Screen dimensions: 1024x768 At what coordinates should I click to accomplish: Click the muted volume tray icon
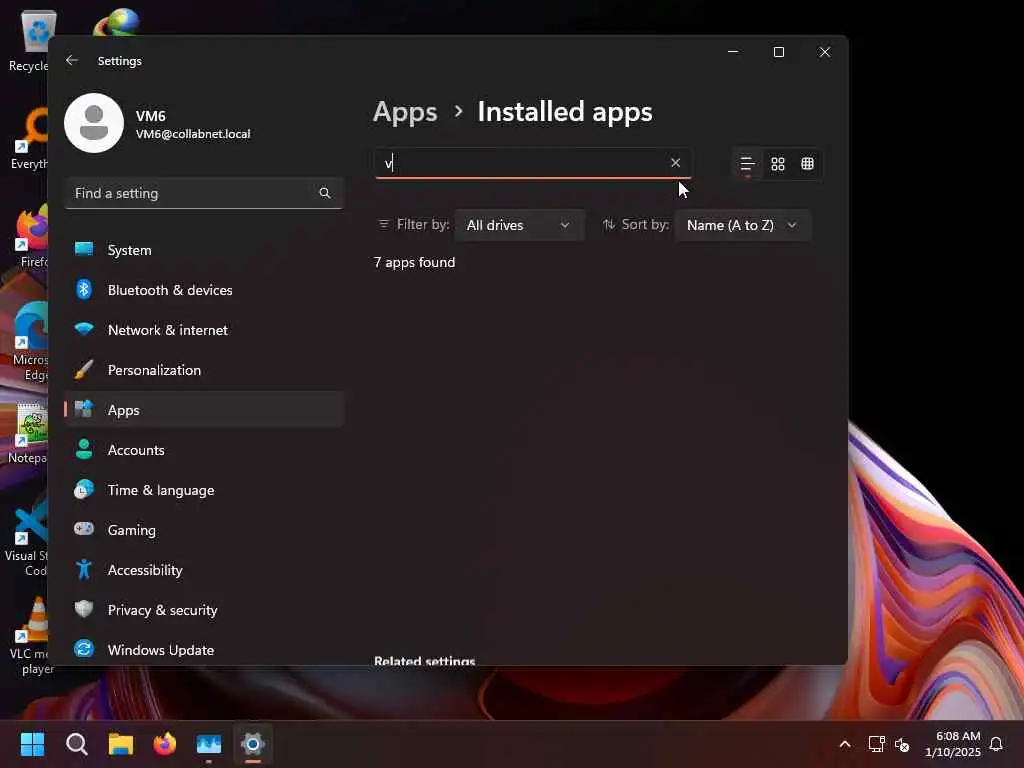click(x=902, y=744)
